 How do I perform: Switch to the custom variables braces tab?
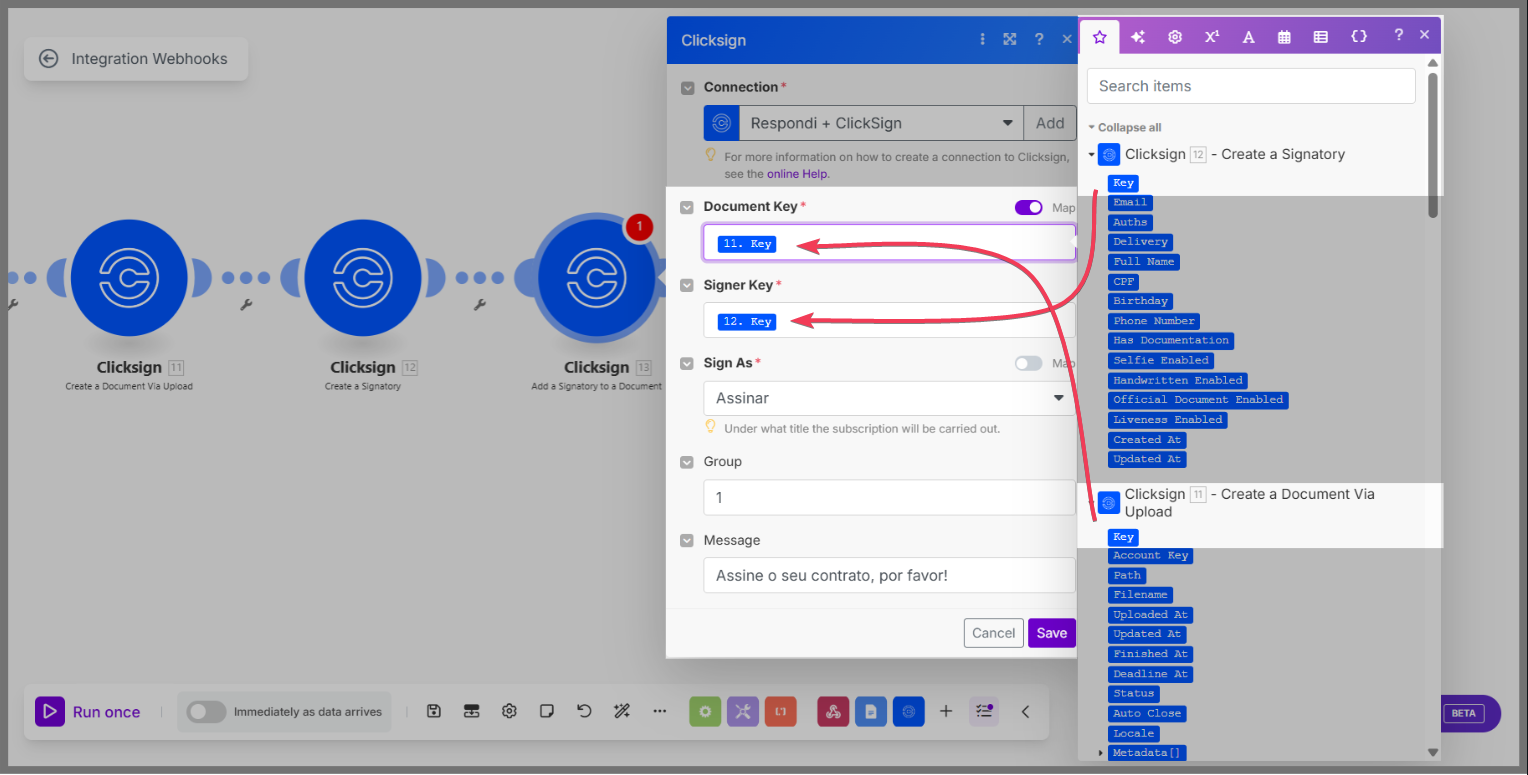click(x=1359, y=36)
